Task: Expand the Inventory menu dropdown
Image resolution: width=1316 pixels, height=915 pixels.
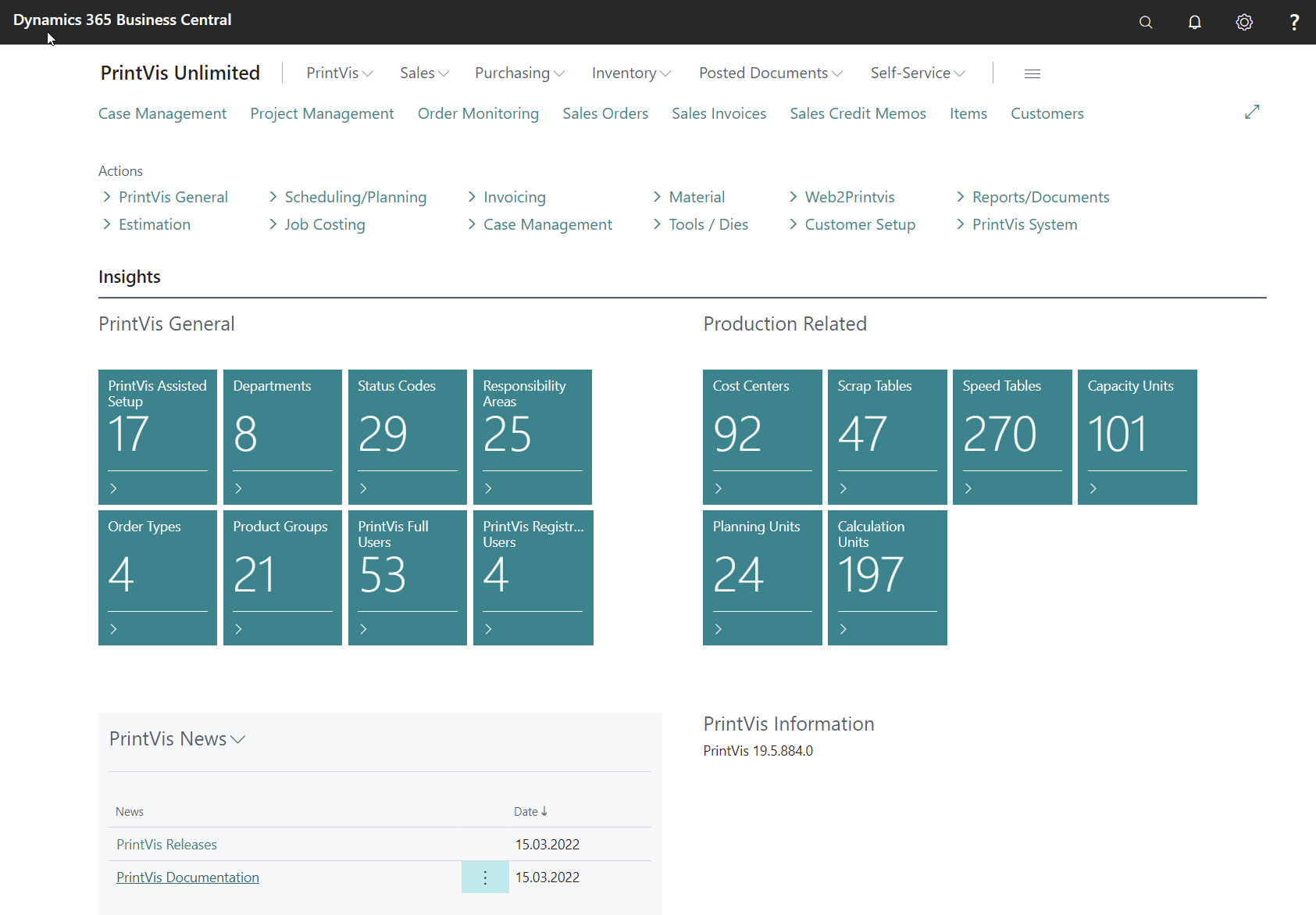Action: pos(631,73)
